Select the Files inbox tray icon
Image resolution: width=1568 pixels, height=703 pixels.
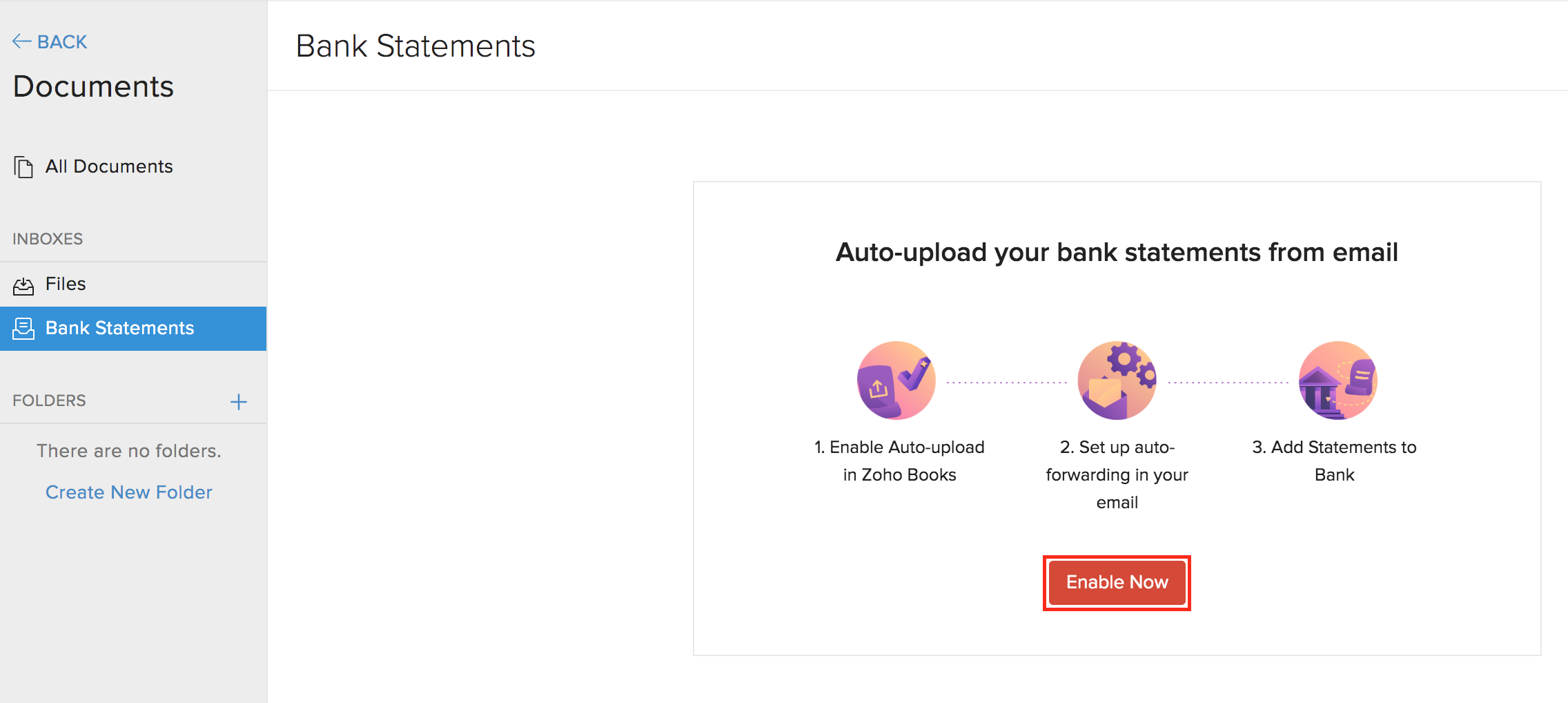(x=23, y=284)
